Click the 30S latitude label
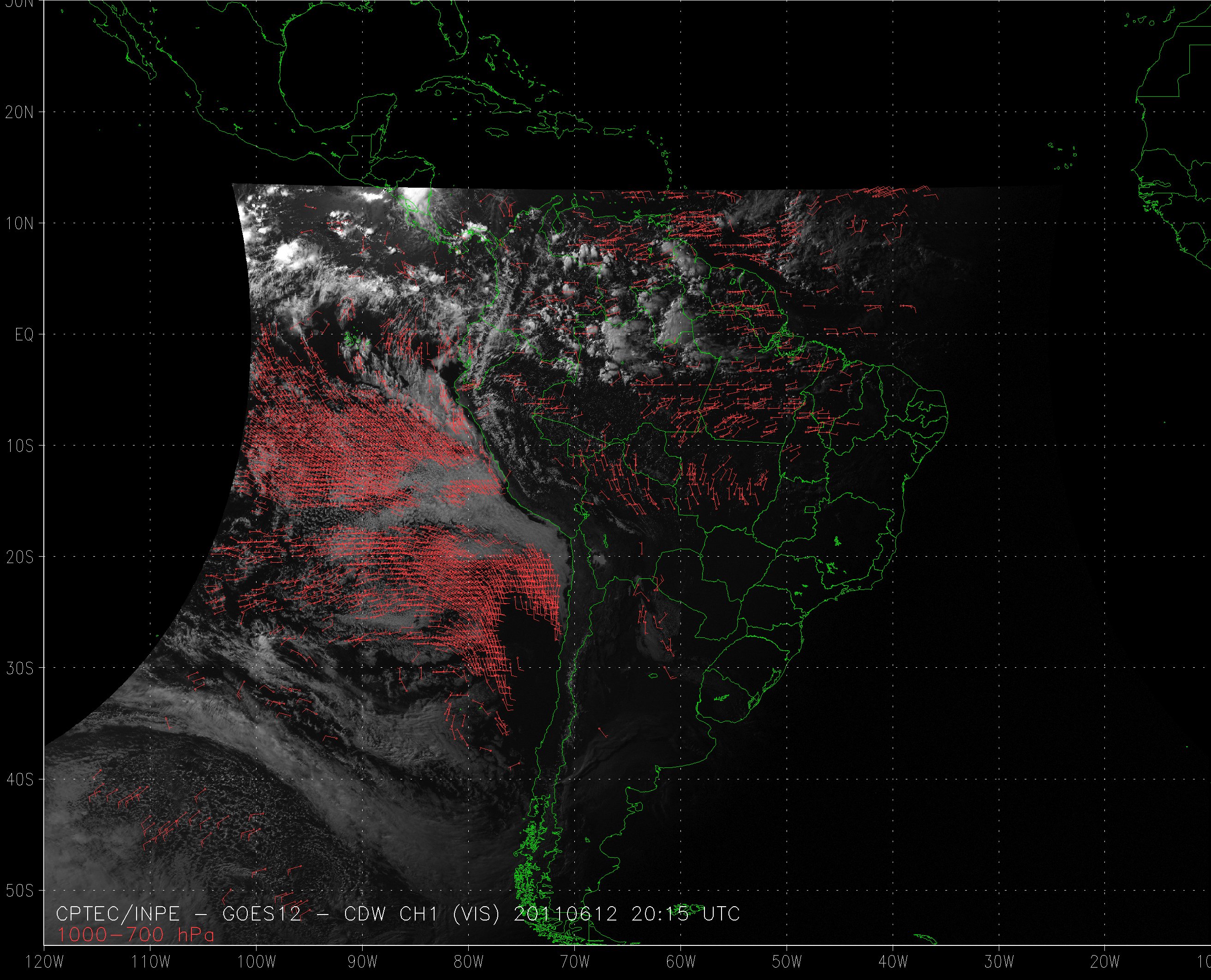Viewport: 1211px width, 980px height. pyautogui.click(x=19, y=668)
